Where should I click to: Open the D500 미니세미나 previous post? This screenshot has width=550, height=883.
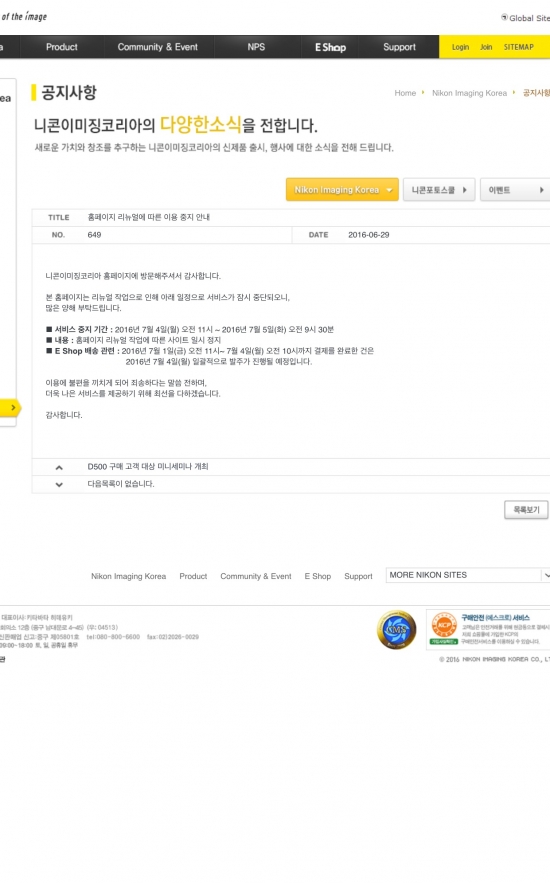tap(148, 467)
